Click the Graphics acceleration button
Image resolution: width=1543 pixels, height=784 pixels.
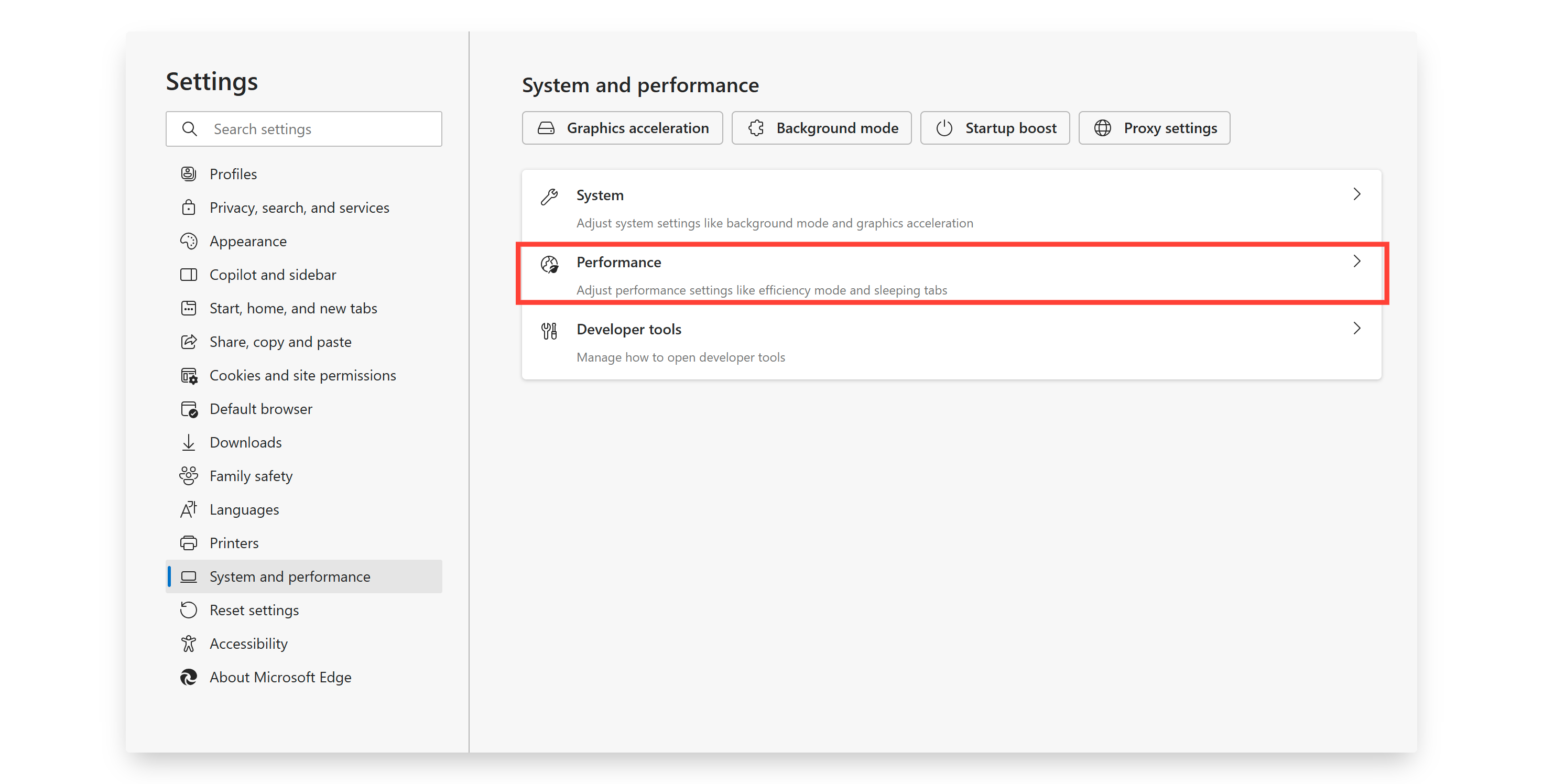(622, 128)
